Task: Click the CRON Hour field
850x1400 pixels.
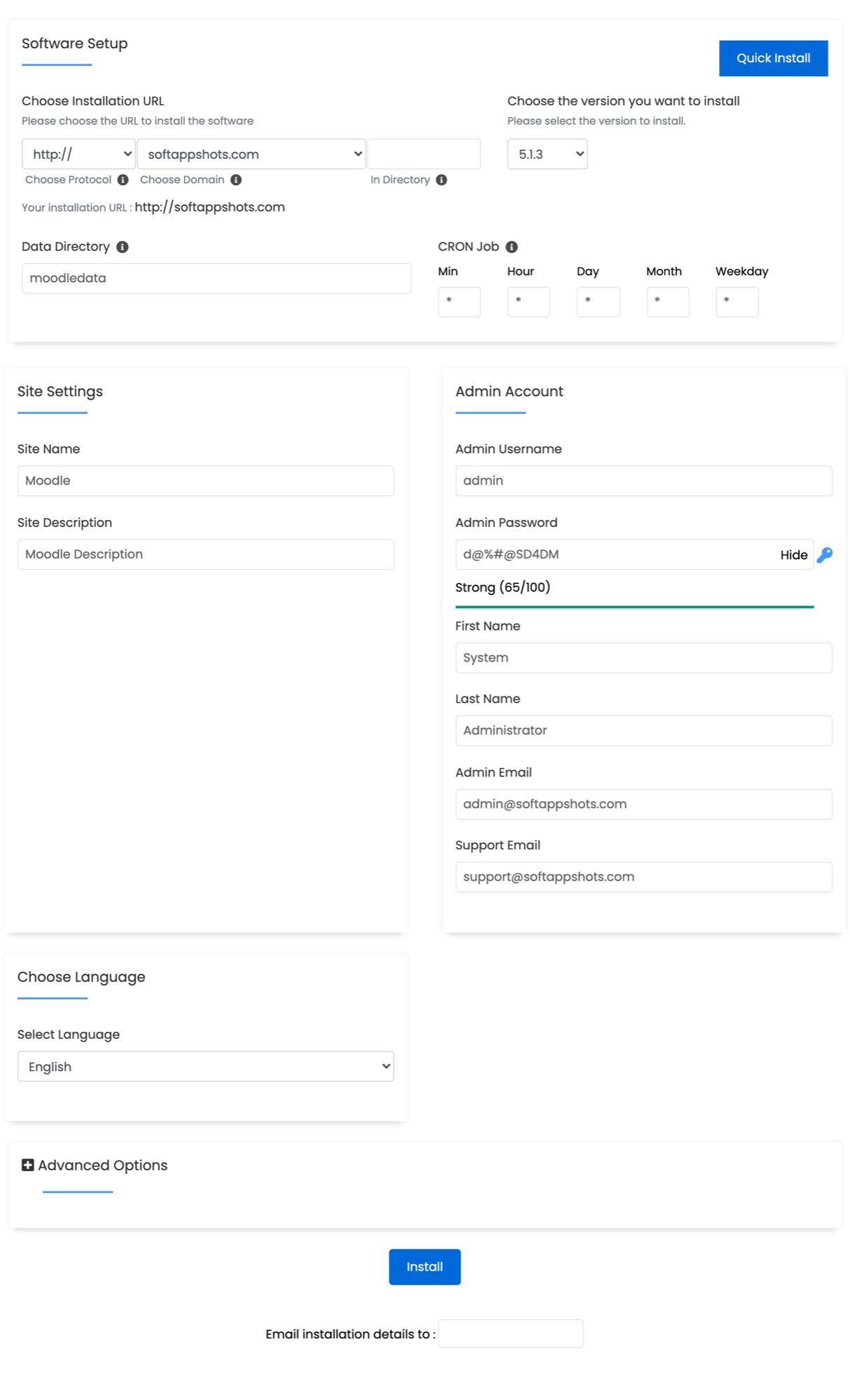Action: [x=529, y=302]
